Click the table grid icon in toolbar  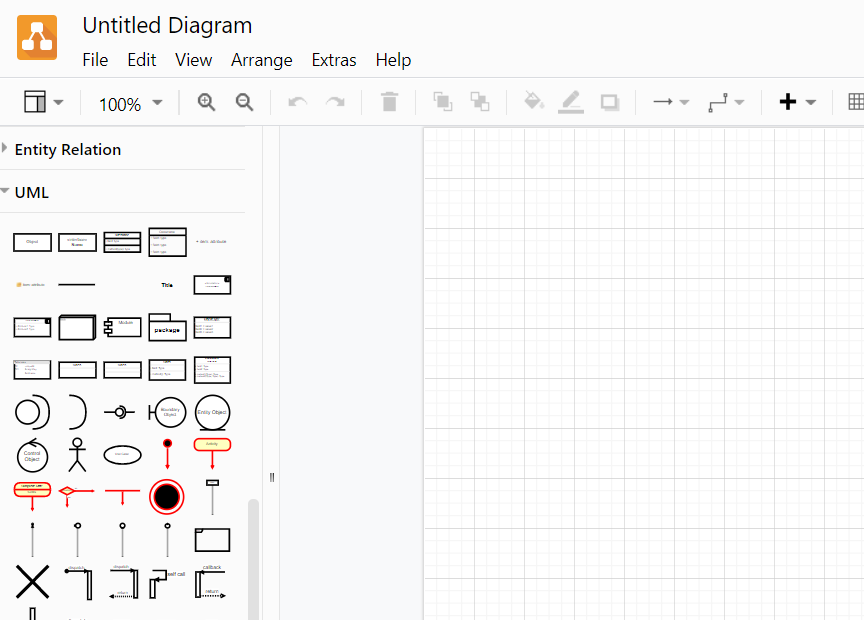click(856, 102)
